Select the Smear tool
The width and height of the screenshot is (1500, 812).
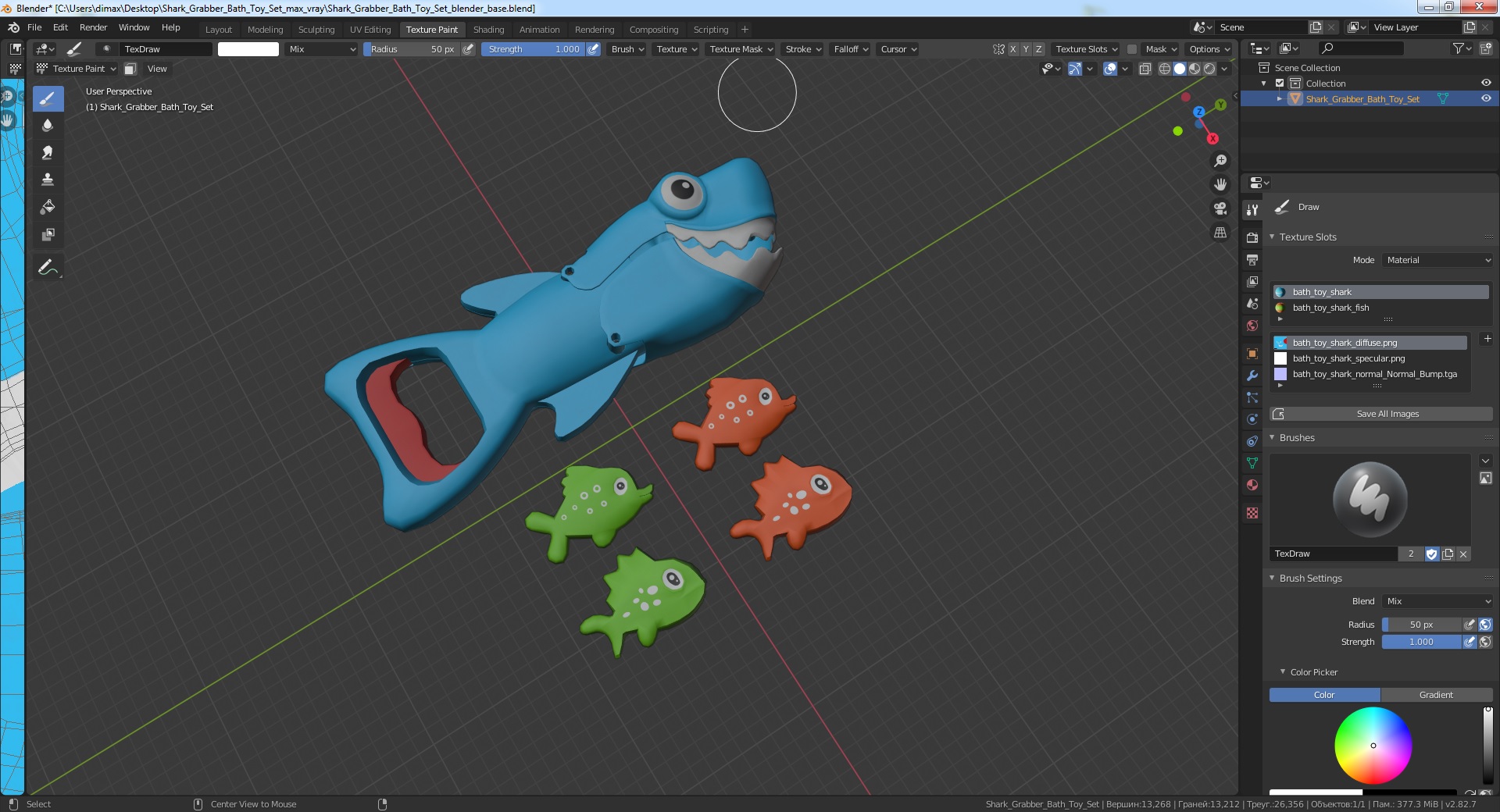[48, 152]
